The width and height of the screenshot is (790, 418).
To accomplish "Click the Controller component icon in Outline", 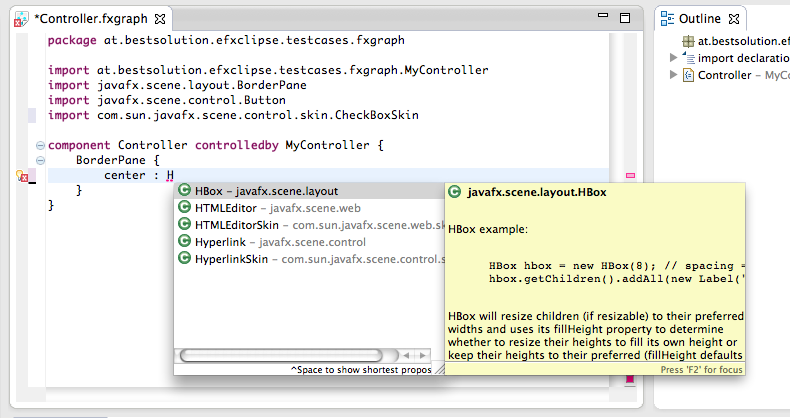I will 688,75.
